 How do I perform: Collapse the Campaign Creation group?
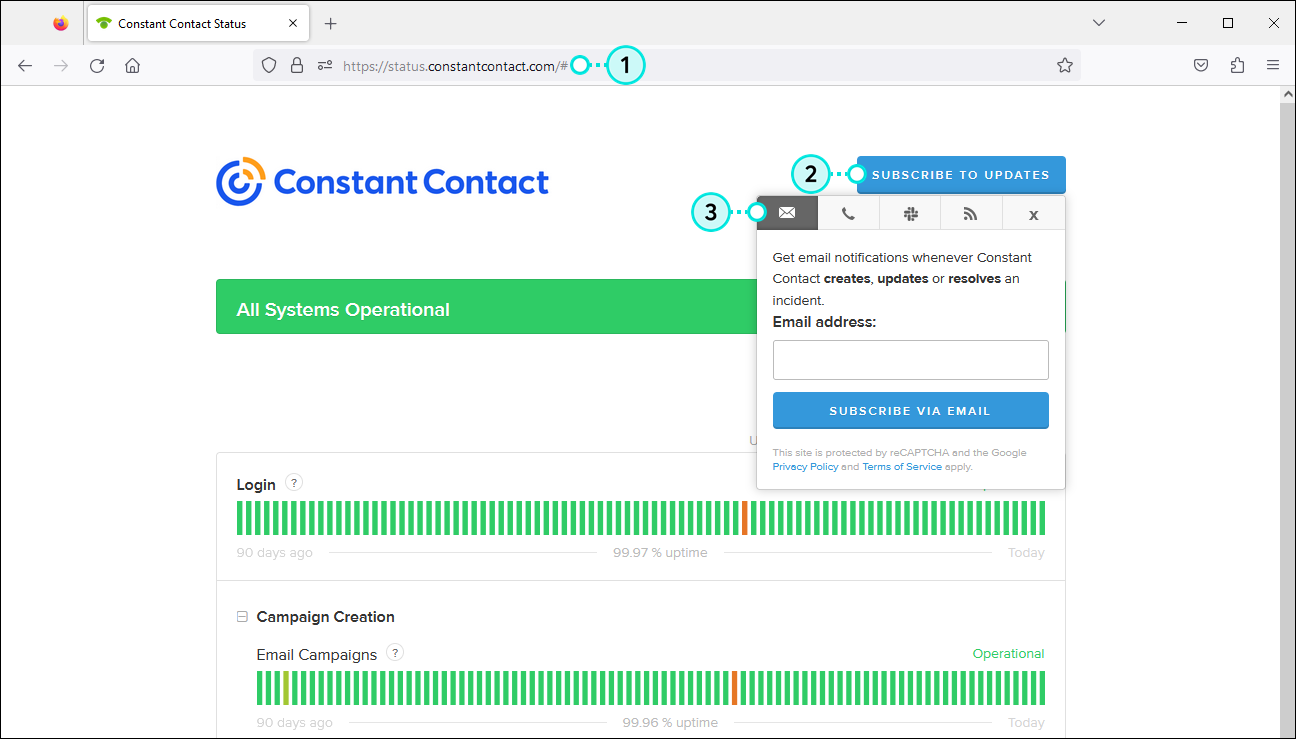click(x=242, y=617)
